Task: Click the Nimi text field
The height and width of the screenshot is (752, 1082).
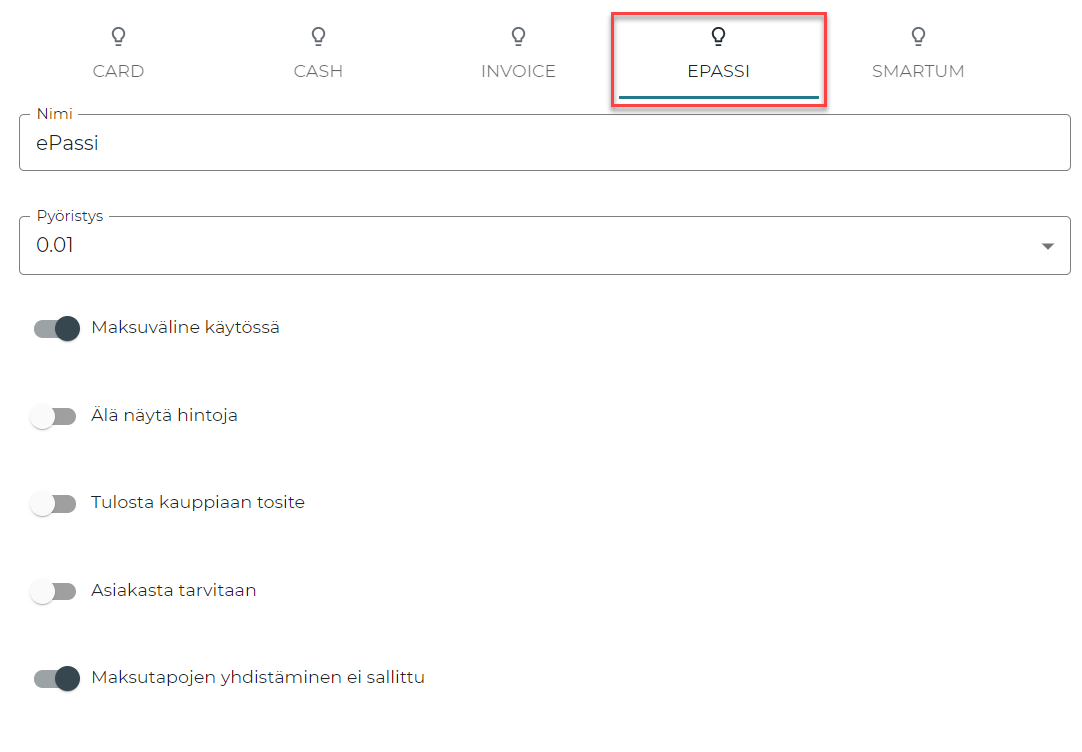Action: coord(544,143)
